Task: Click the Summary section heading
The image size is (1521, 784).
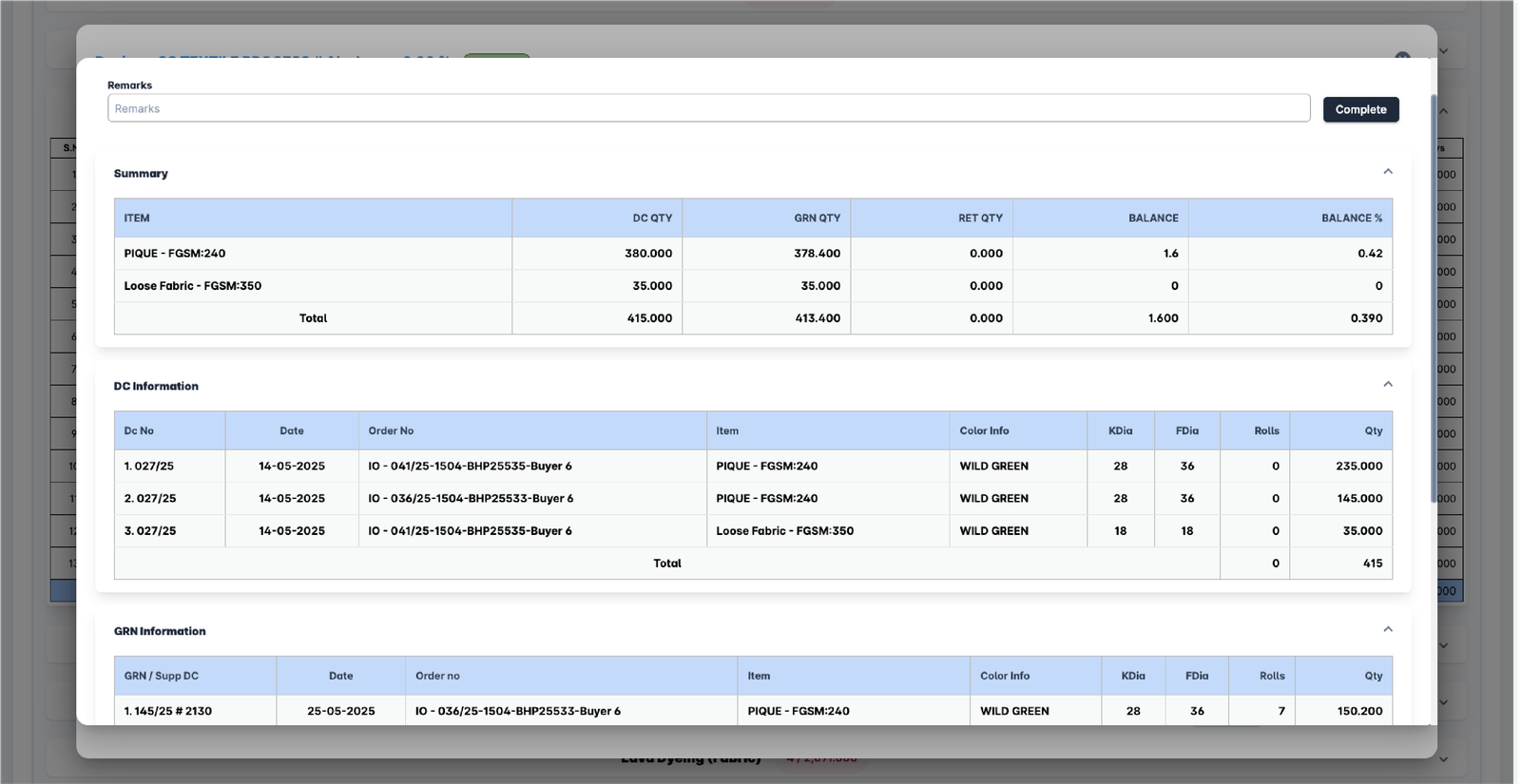Action: 141,174
